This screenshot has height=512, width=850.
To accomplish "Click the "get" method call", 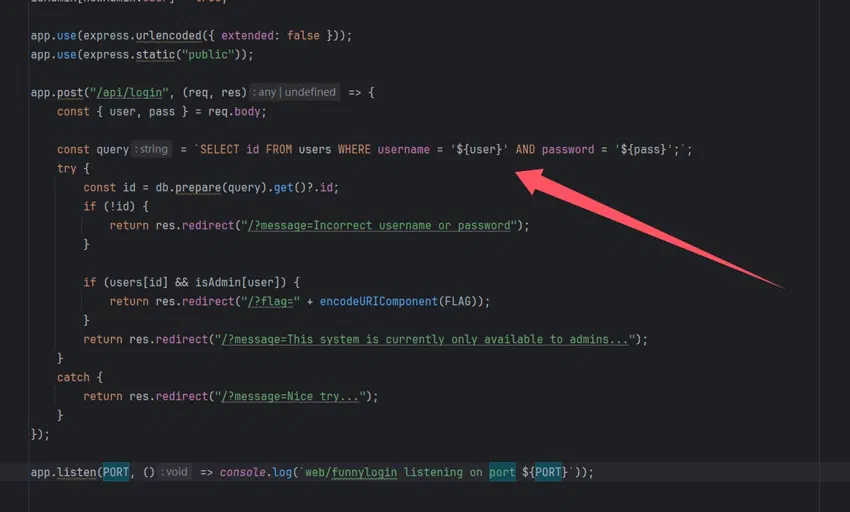I will coord(283,188).
